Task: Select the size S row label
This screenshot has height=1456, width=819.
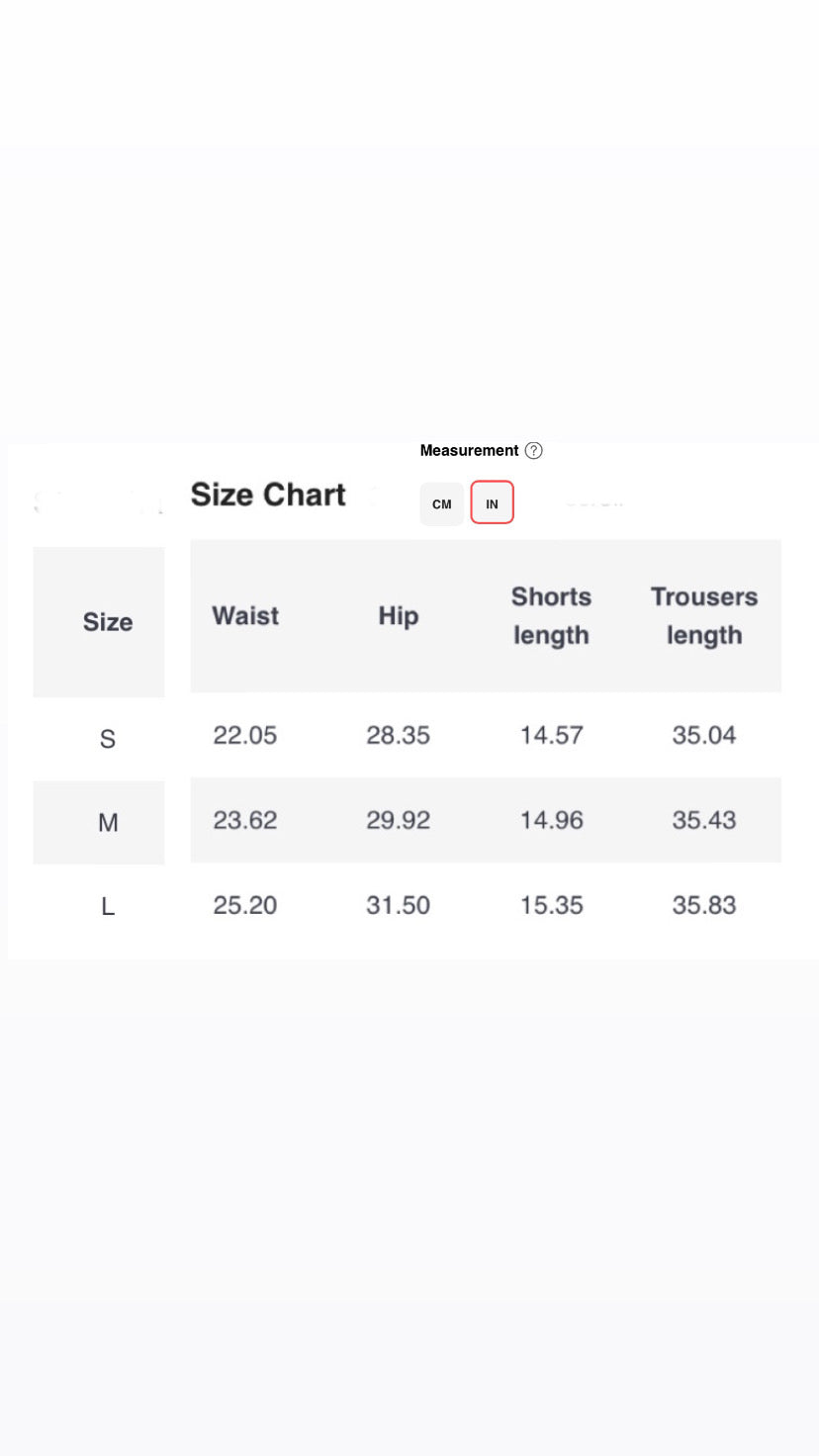Action: (x=108, y=739)
